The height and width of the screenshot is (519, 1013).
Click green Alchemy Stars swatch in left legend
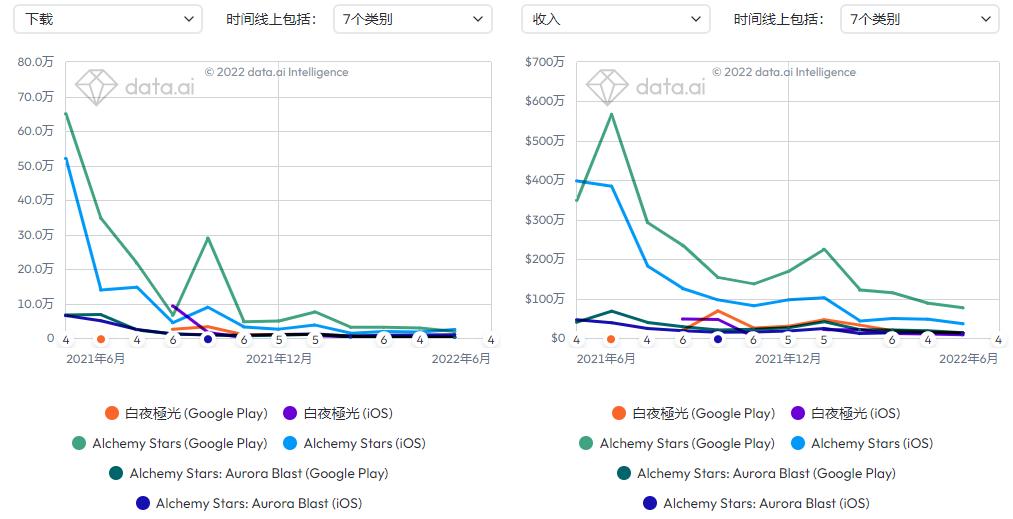79,443
